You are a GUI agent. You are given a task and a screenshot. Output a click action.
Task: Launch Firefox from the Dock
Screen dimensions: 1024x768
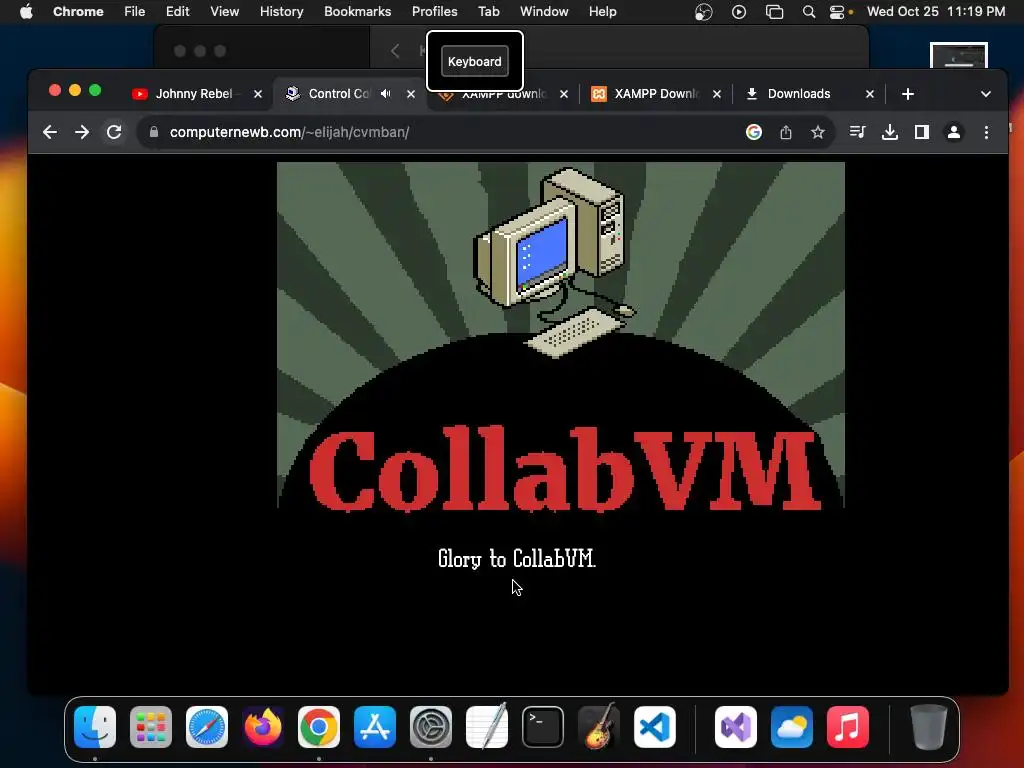[263, 727]
